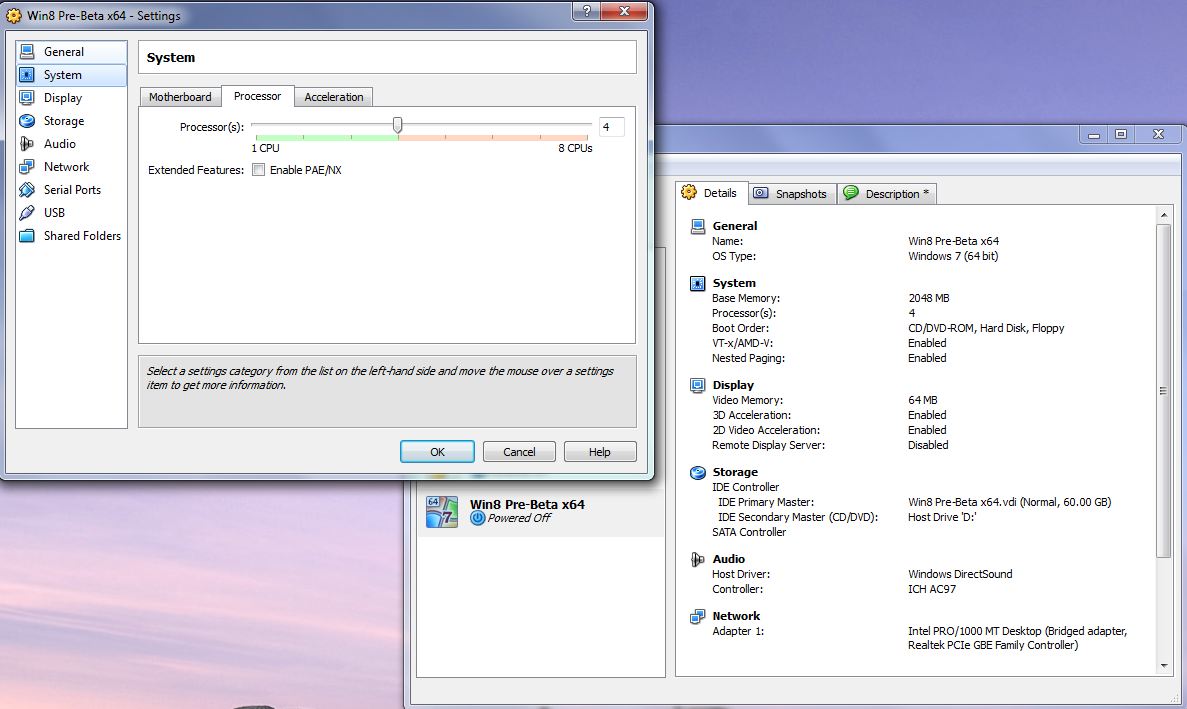
Task: Click the processor count input field
Action: (611, 127)
